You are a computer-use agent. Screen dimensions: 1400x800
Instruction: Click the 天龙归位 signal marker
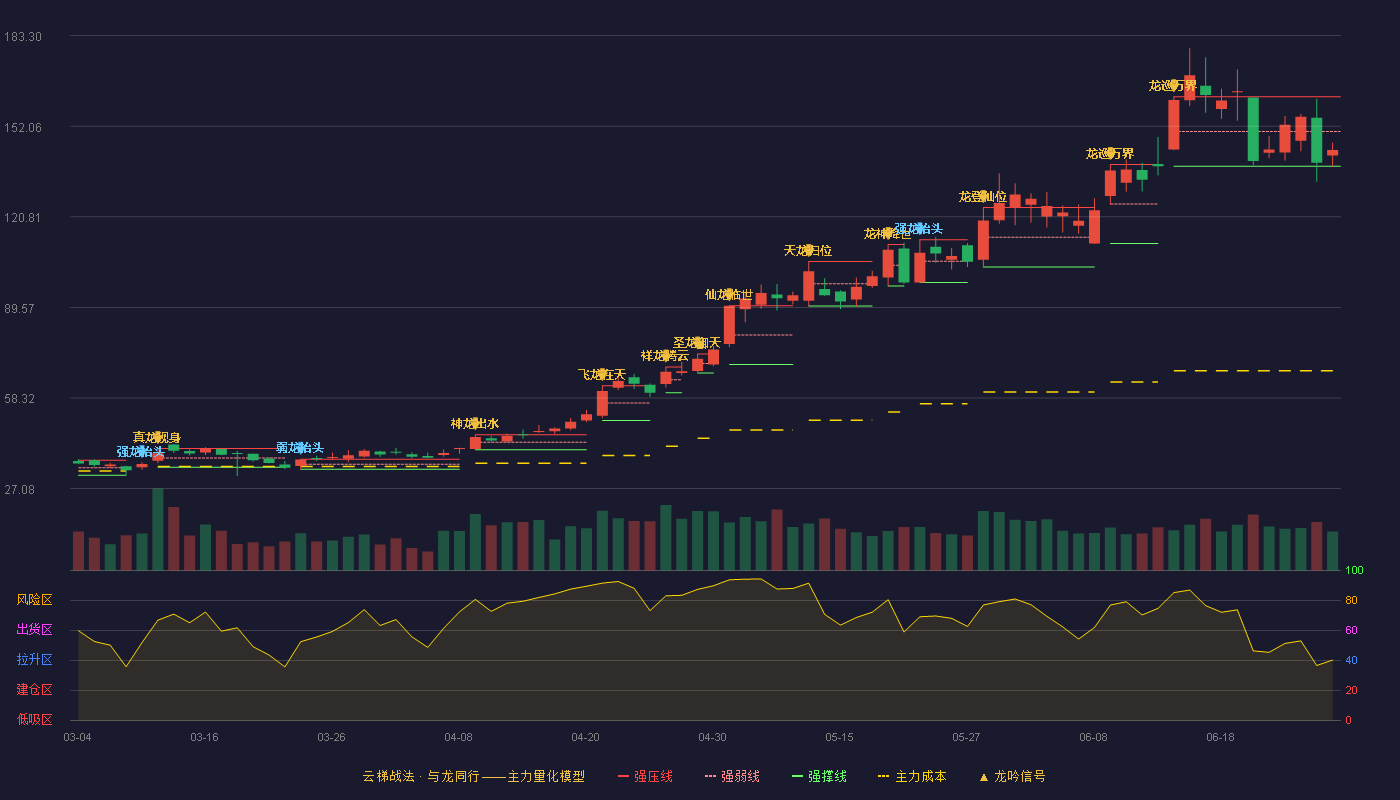(x=808, y=250)
